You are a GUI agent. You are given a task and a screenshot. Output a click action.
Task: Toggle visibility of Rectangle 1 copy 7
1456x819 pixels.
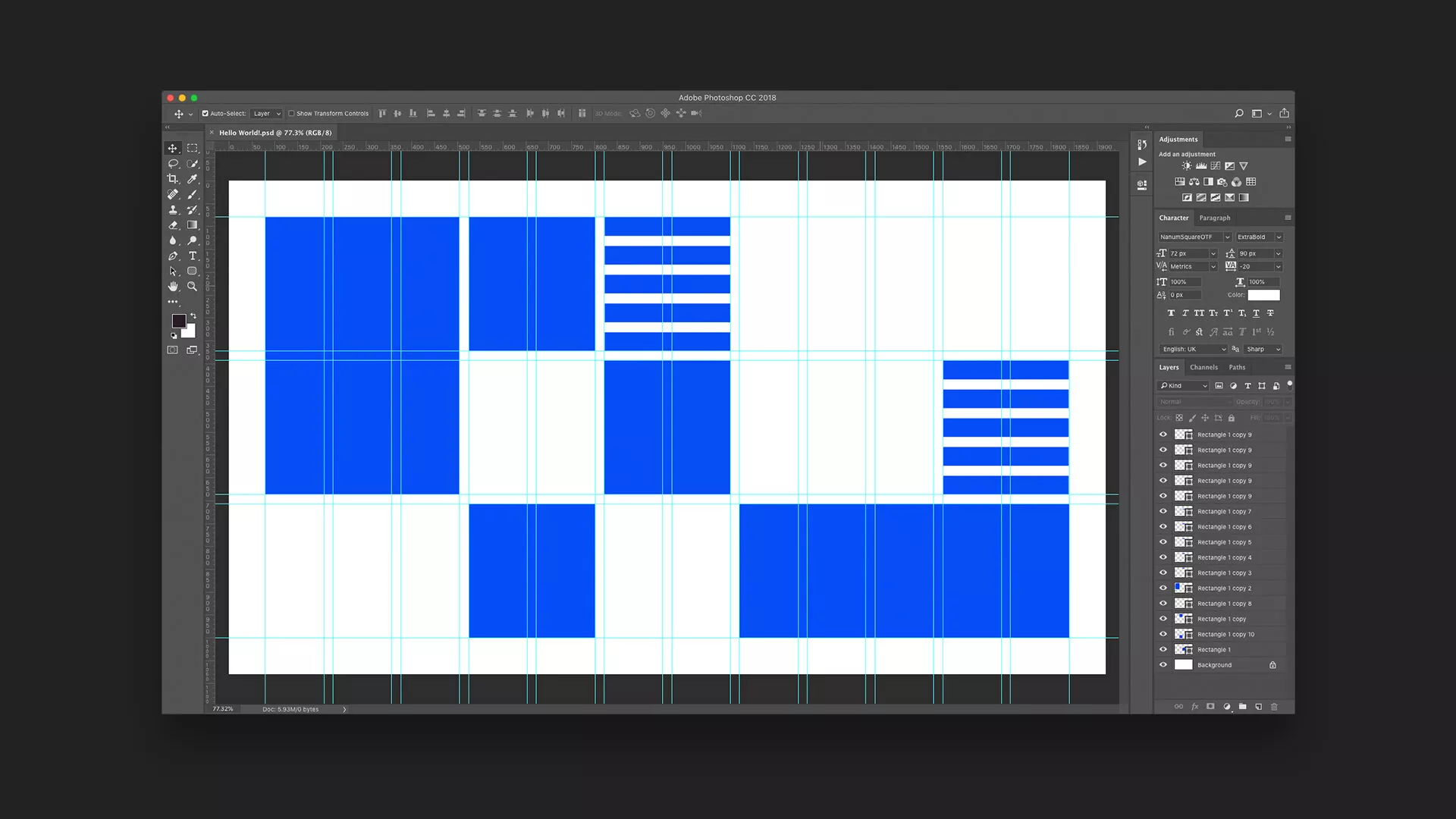coord(1163,511)
